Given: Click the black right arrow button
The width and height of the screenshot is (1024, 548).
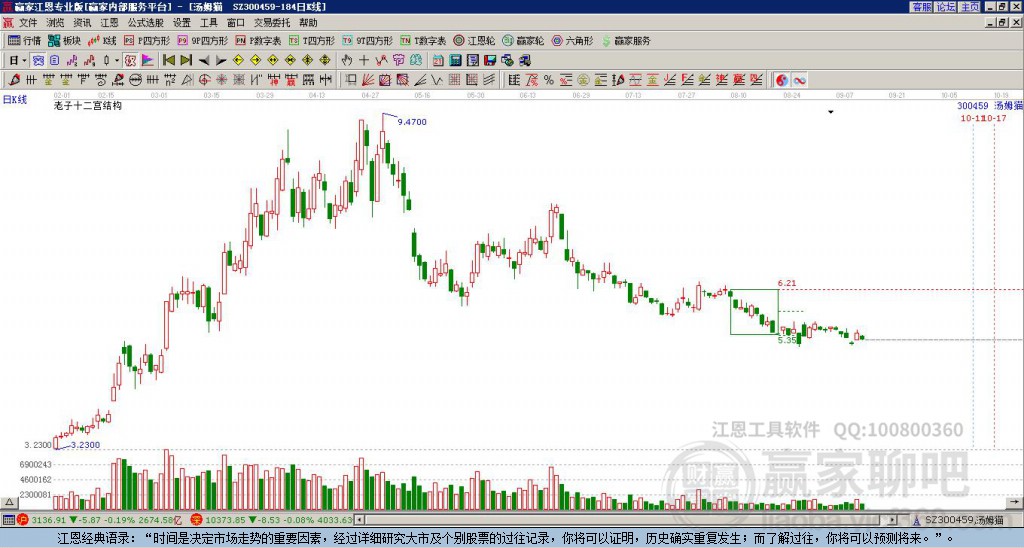Looking at the screenshot, I should pyautogui.click(x=221, y=61).
